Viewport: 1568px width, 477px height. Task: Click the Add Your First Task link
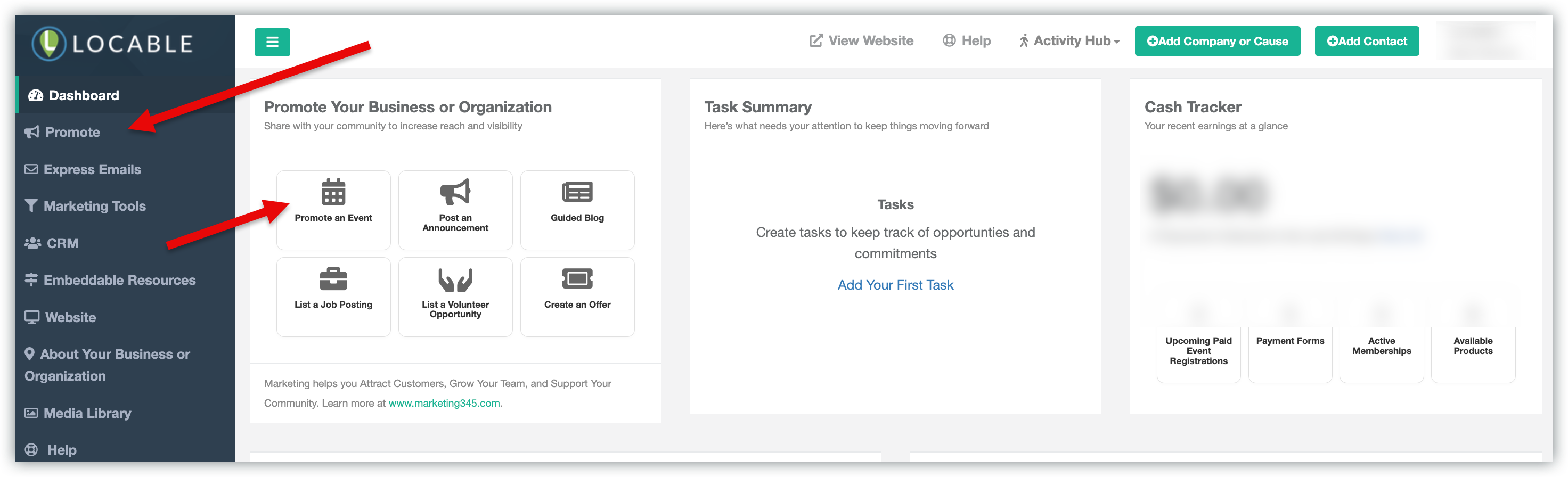(895, 285)
